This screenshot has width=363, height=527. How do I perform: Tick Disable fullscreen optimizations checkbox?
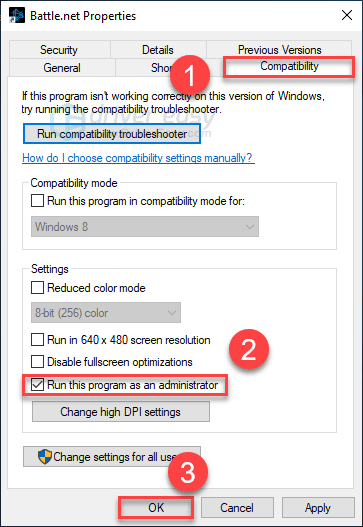pyautogui.click(x=37, y=362)
